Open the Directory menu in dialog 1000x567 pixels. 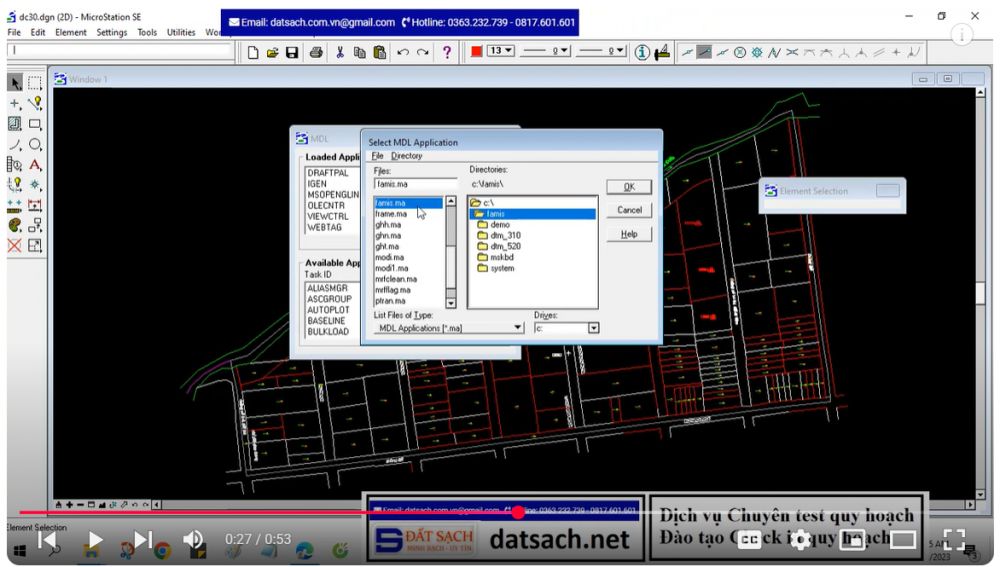[x=406, y=156]
